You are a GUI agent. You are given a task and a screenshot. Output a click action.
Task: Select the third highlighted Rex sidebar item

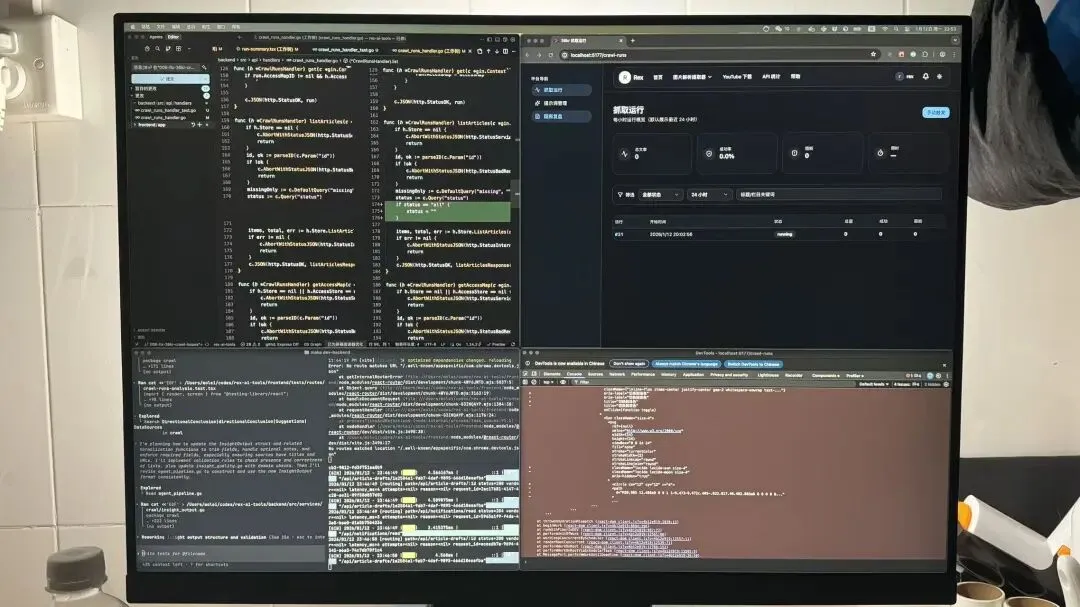click(x=561, y=116)
